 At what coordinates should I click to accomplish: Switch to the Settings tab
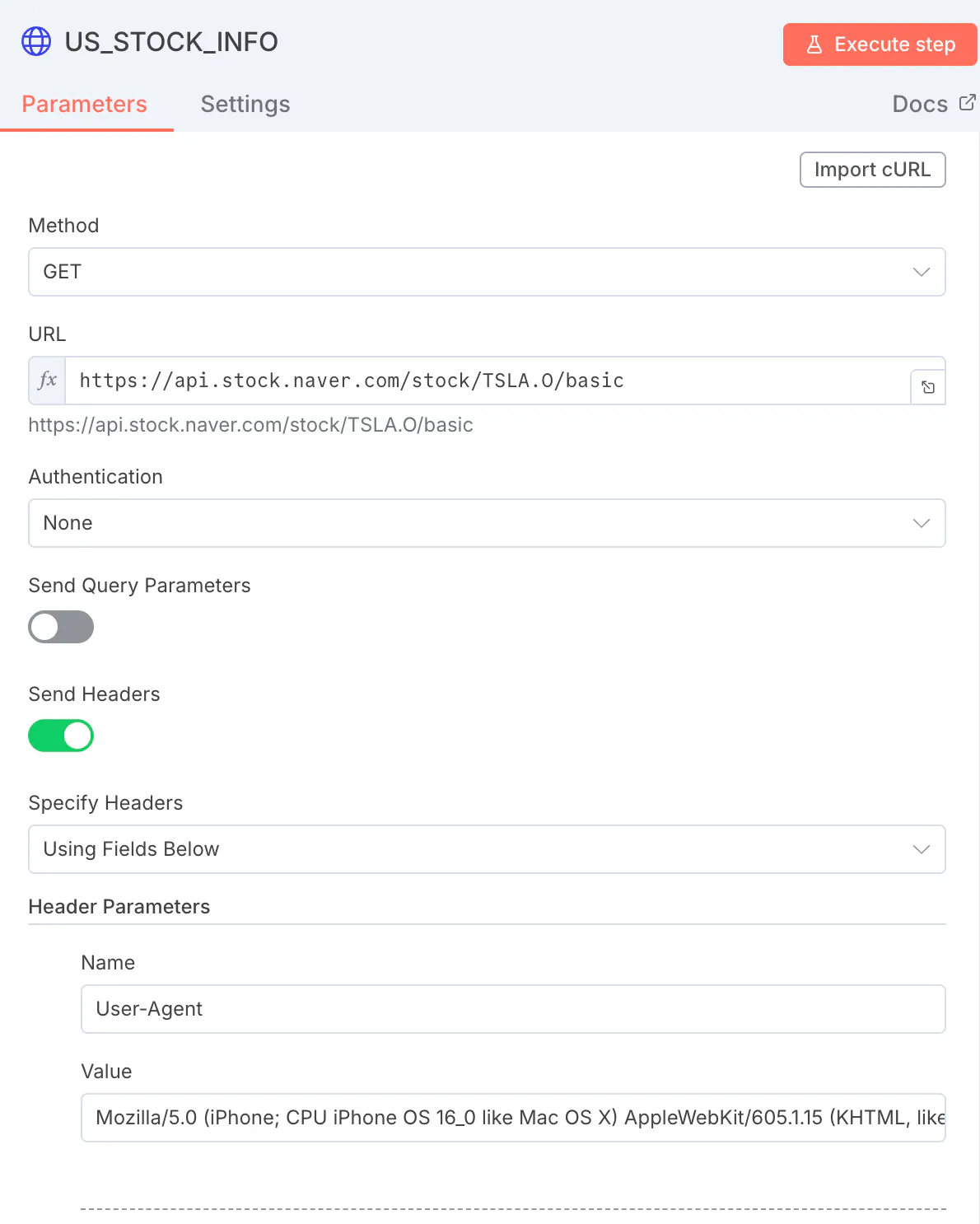pyautogui.click(x=245, y=104)
